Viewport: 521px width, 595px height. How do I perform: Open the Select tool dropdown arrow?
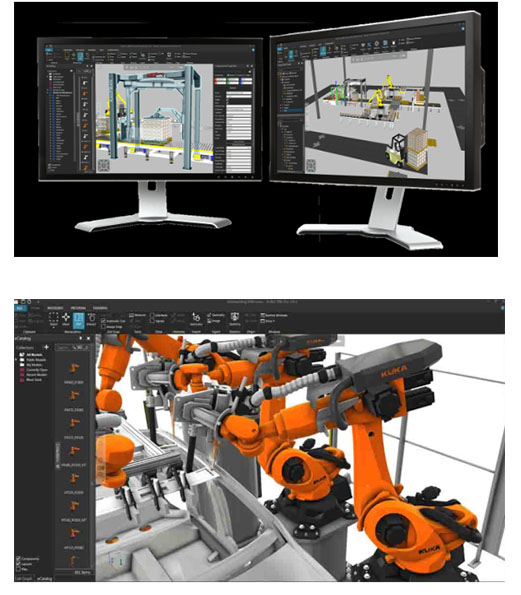coord(54,327)
